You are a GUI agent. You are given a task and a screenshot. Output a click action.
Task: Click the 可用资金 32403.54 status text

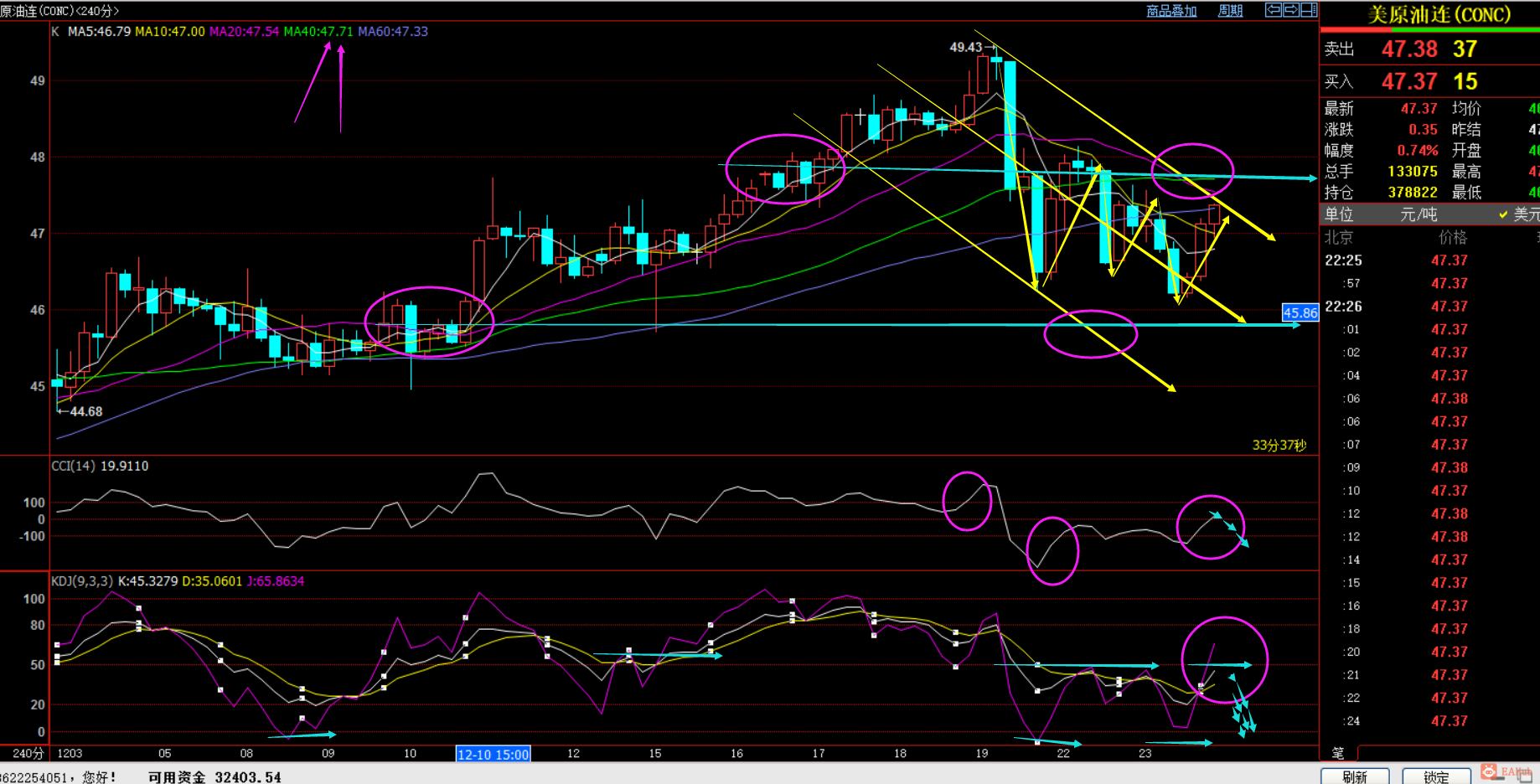coord(214,777)
